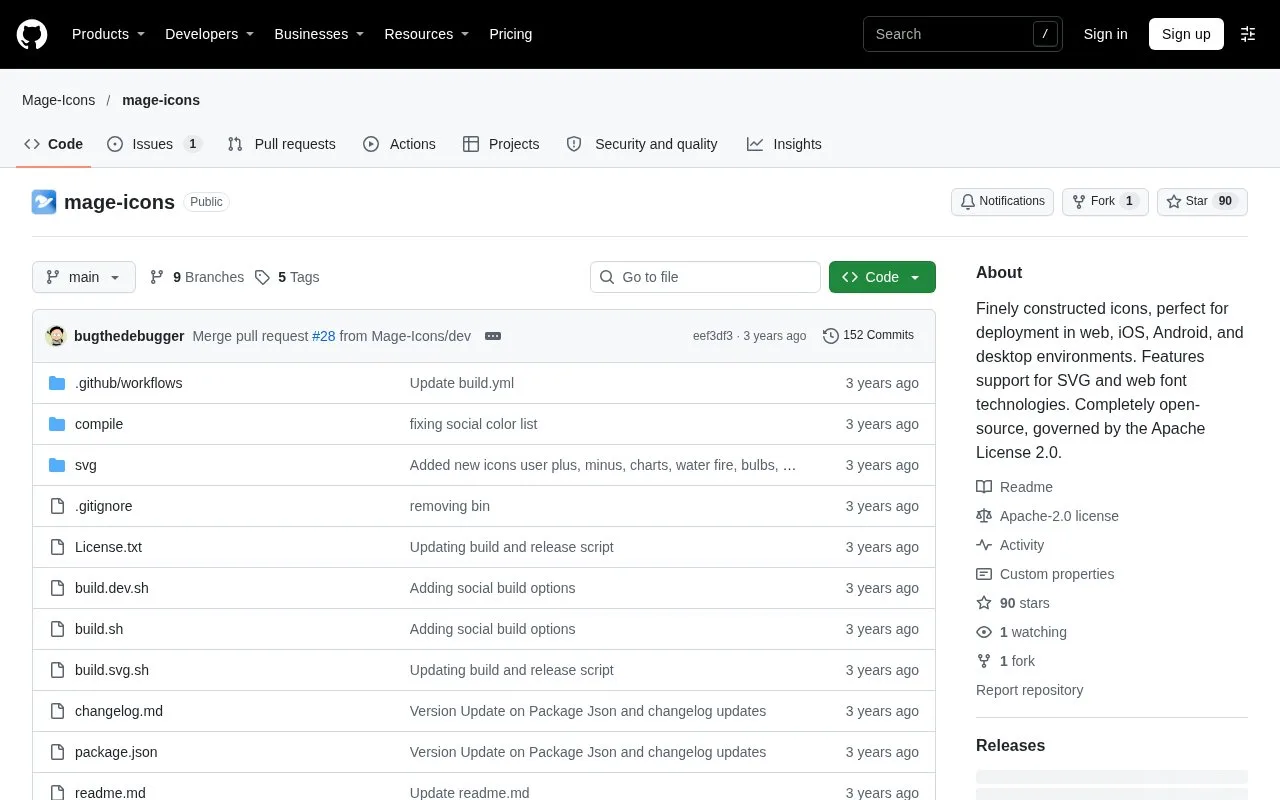Screen dimensions: 1280x800
Task: Click the file icon next to License.txt
Action: (x=57, y=547)
